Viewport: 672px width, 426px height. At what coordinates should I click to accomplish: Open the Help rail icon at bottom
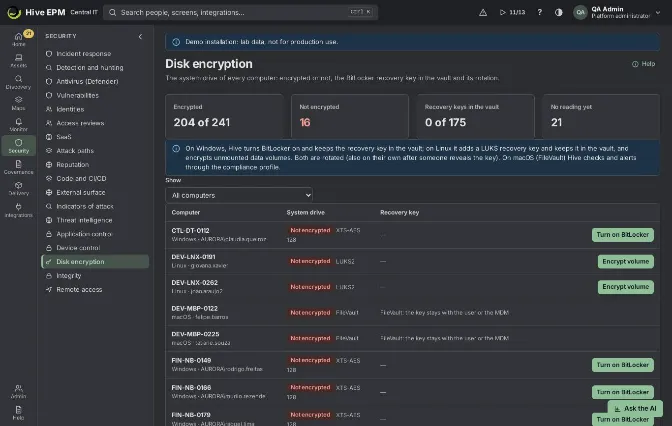click(x=18, y=413)
